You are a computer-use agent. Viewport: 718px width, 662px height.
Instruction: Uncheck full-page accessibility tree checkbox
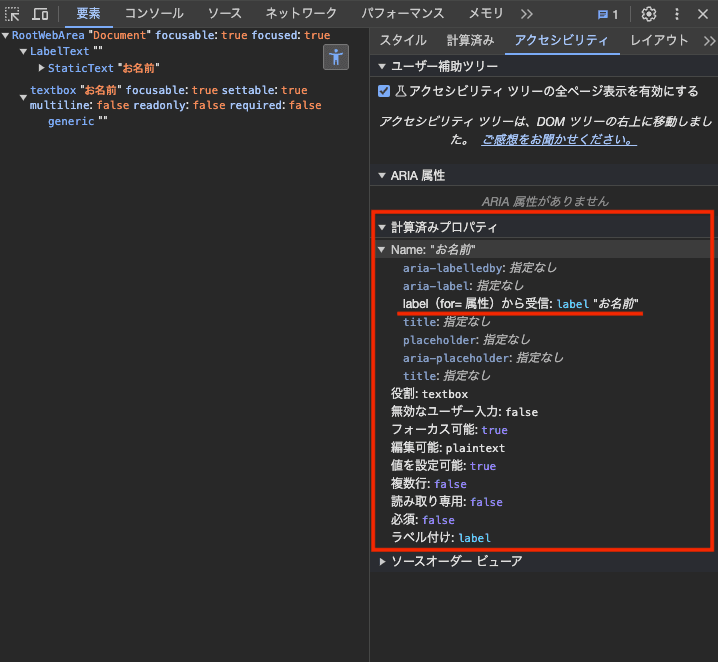point(384,91)
